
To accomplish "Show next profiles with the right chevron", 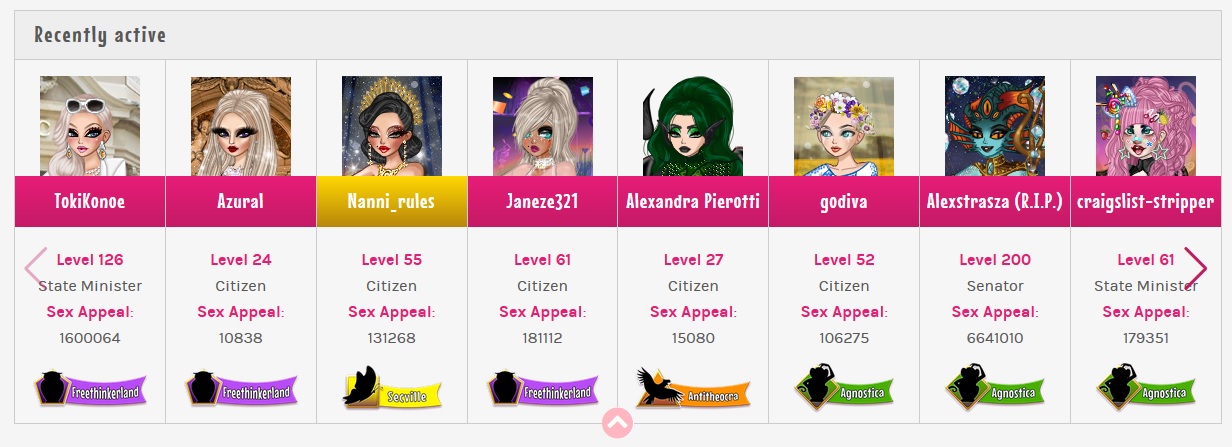I will click(1195, 268).
